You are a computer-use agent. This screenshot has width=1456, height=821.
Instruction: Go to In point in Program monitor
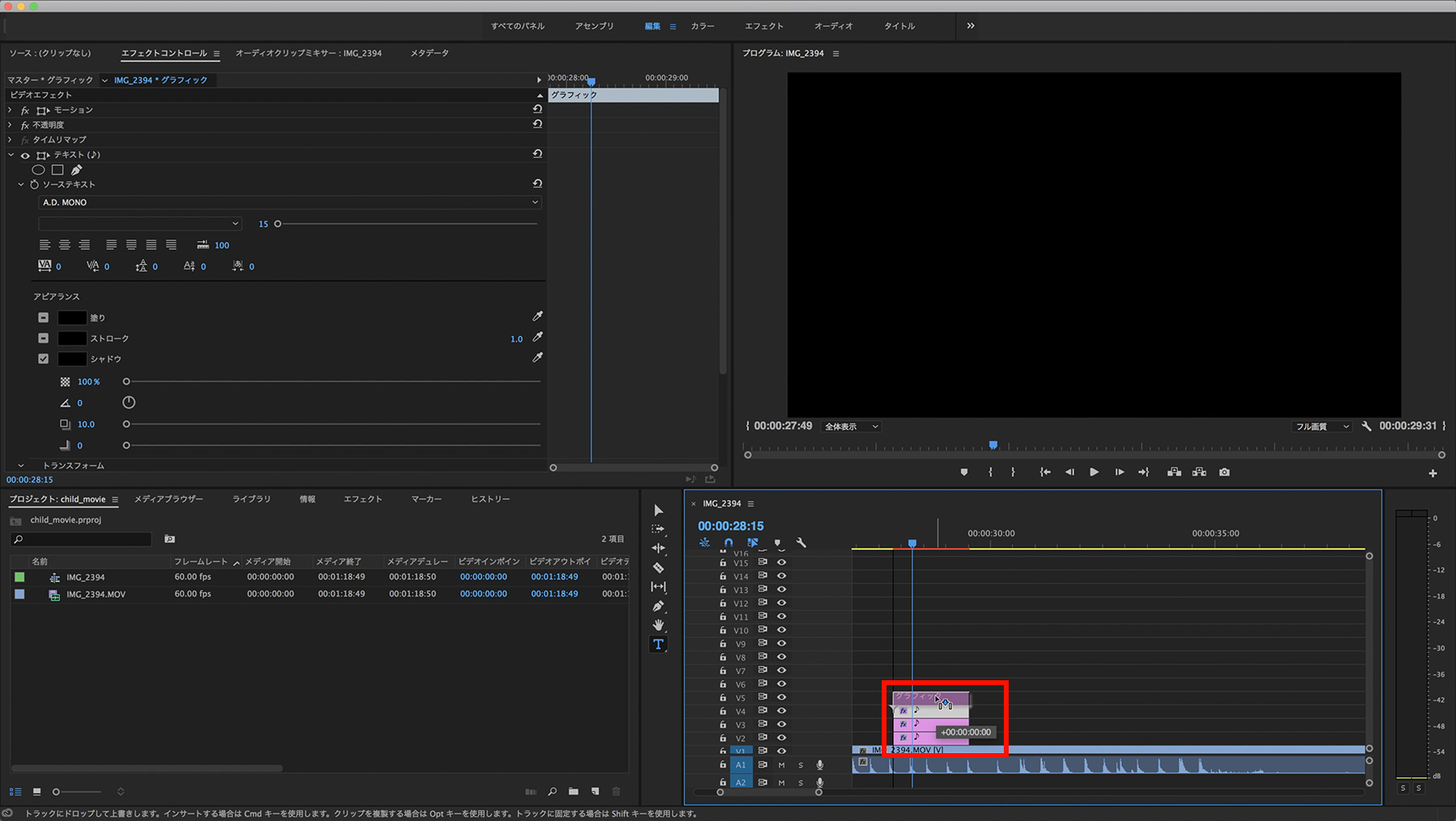[x=1045, y=472]
